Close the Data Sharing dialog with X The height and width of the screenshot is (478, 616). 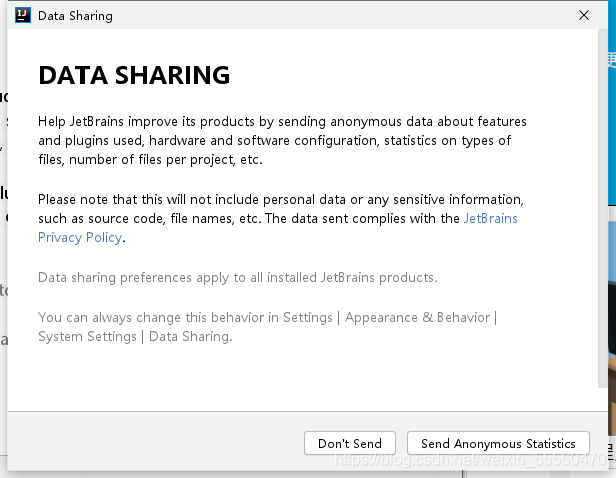point(584,15)
